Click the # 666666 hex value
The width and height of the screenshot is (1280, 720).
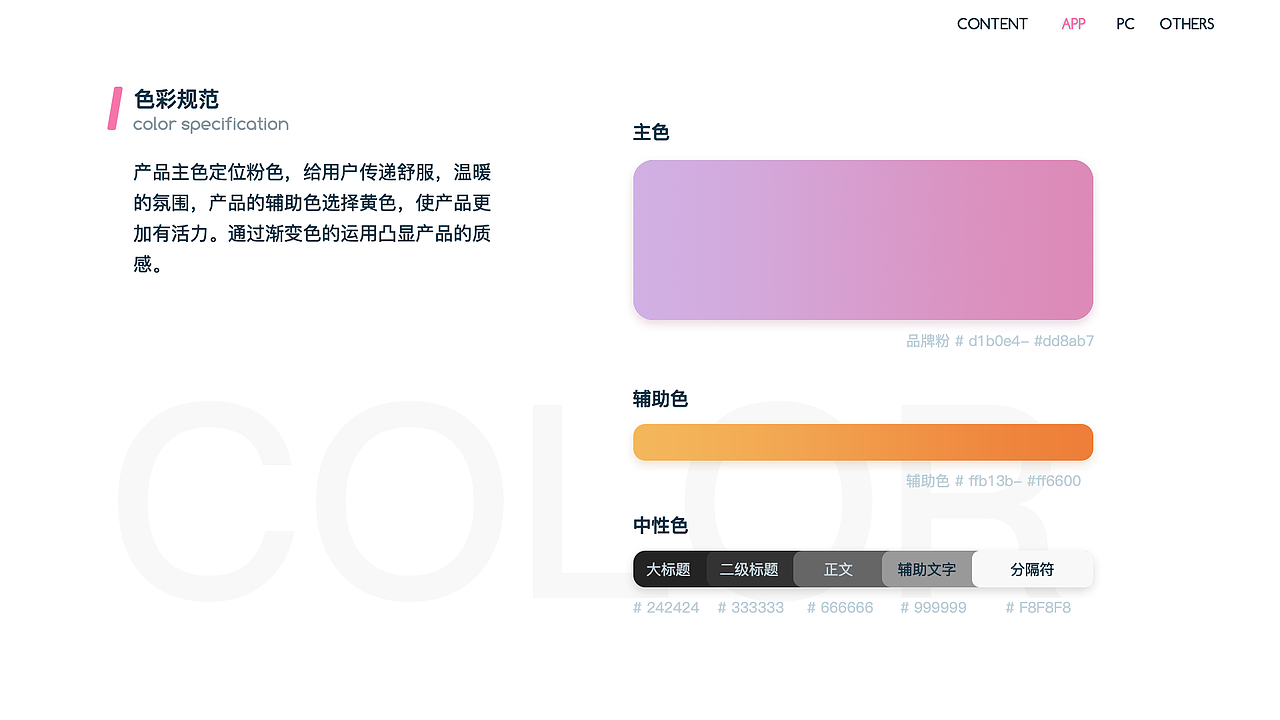[x=840, y=608]
